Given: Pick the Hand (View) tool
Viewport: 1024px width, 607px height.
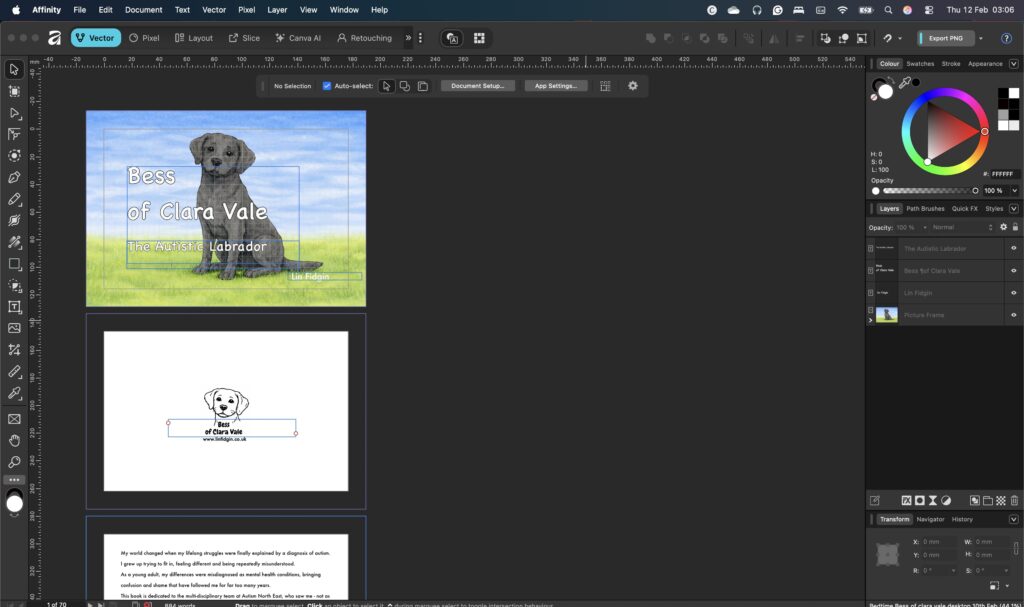Looking at the screenshot, I should point(14,440).
